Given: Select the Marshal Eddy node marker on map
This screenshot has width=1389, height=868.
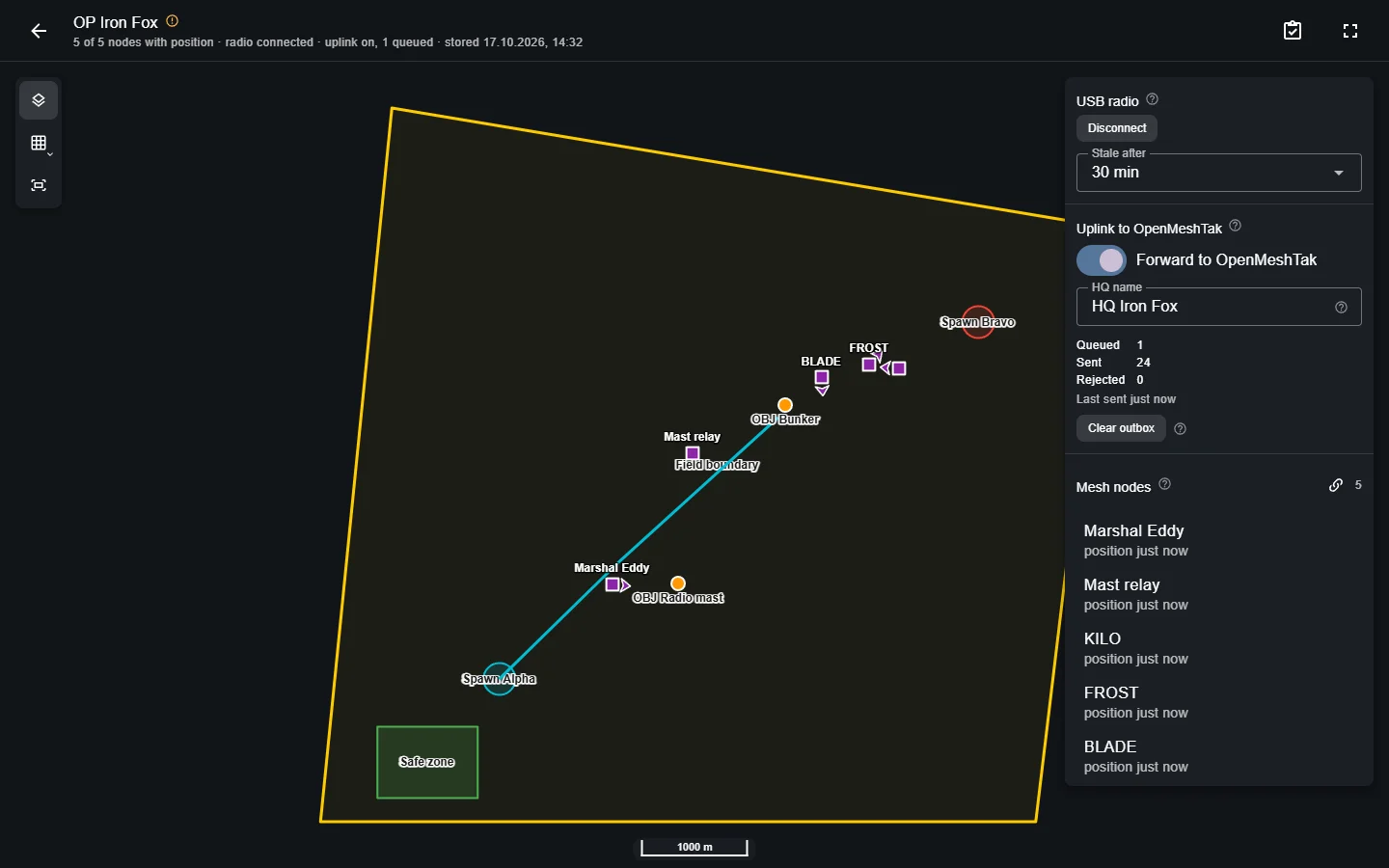Looking at the screenshot, I should [613, 584].
